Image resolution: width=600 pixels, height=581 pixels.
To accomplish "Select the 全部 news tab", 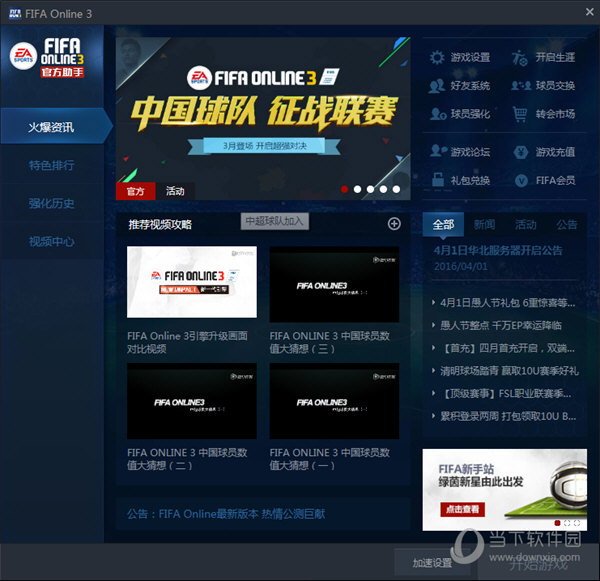I will 443,224.
